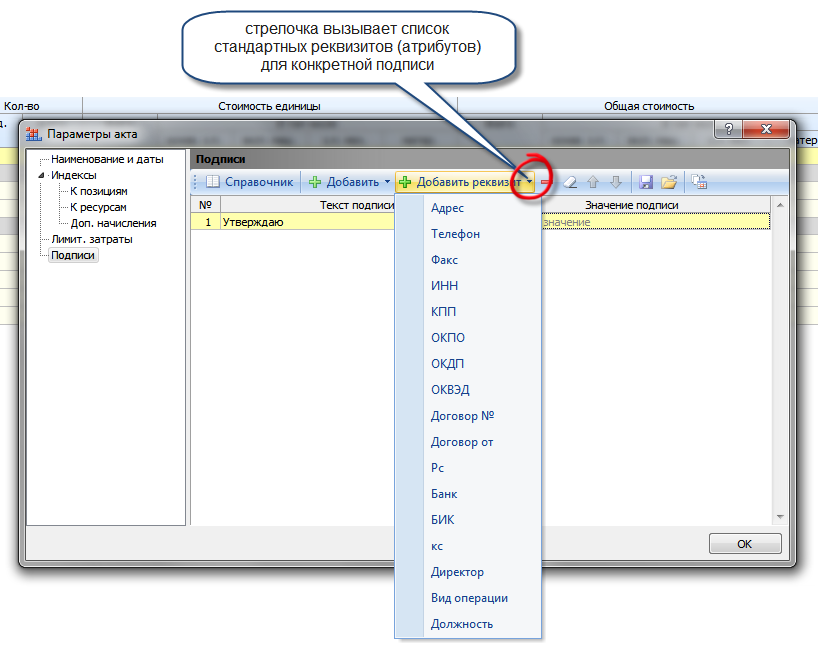Open the Добавить реквизит dropdown arrow
Screen dimensions: 818x660
point(529,182)
